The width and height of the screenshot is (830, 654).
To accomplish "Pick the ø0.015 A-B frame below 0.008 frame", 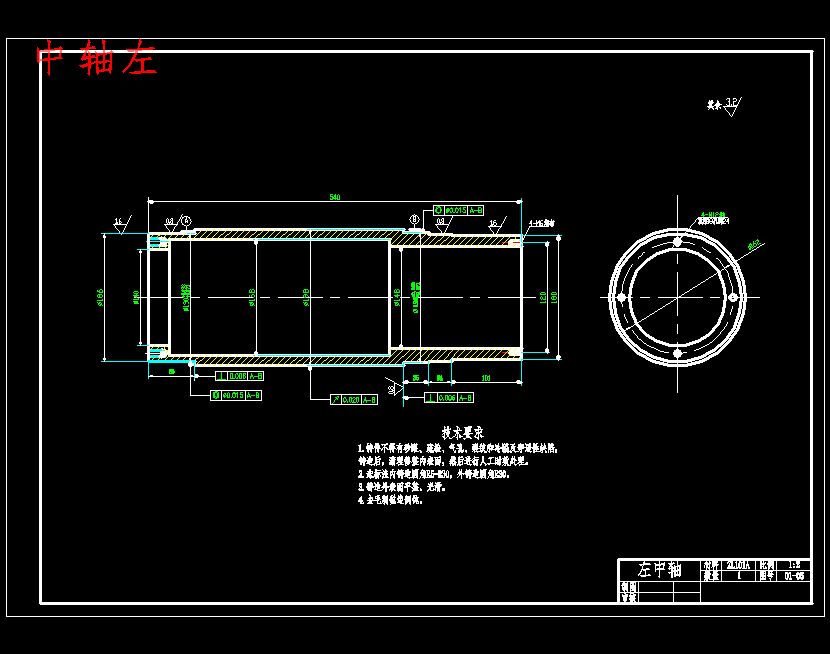I will coord(236,395).
